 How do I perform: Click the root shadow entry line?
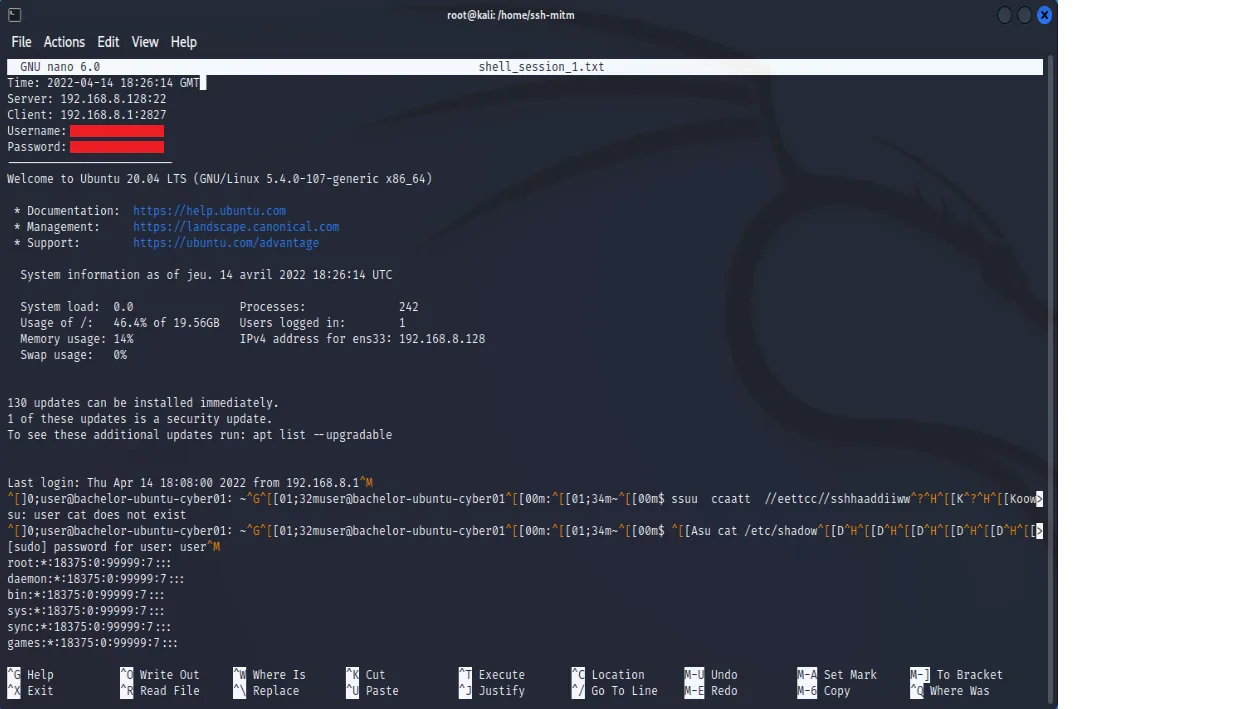click(x=89, y=563)
